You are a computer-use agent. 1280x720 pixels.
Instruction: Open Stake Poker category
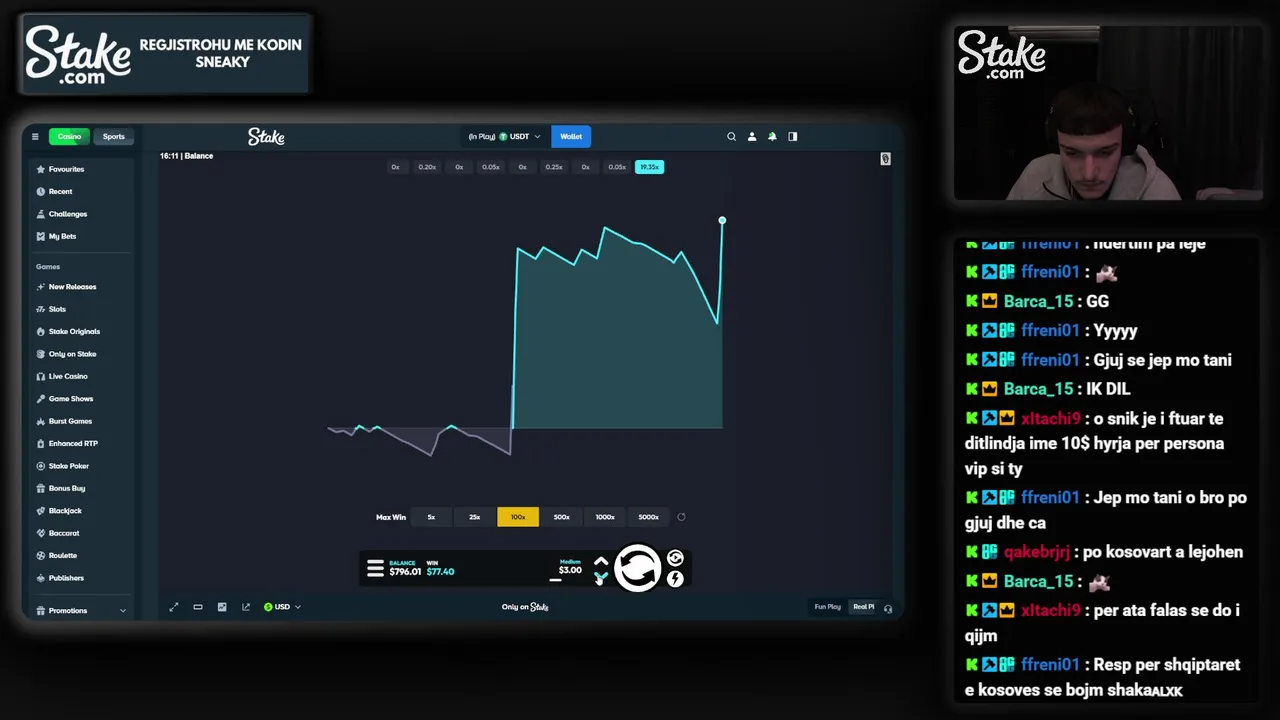point(68,466)
